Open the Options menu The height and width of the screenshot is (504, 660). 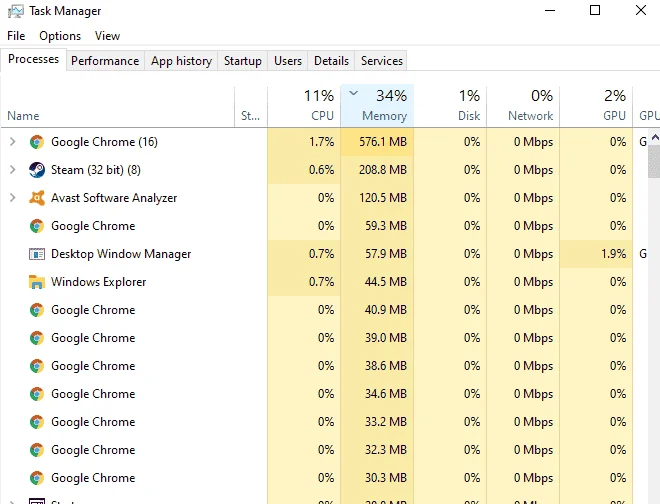(60, 36)
